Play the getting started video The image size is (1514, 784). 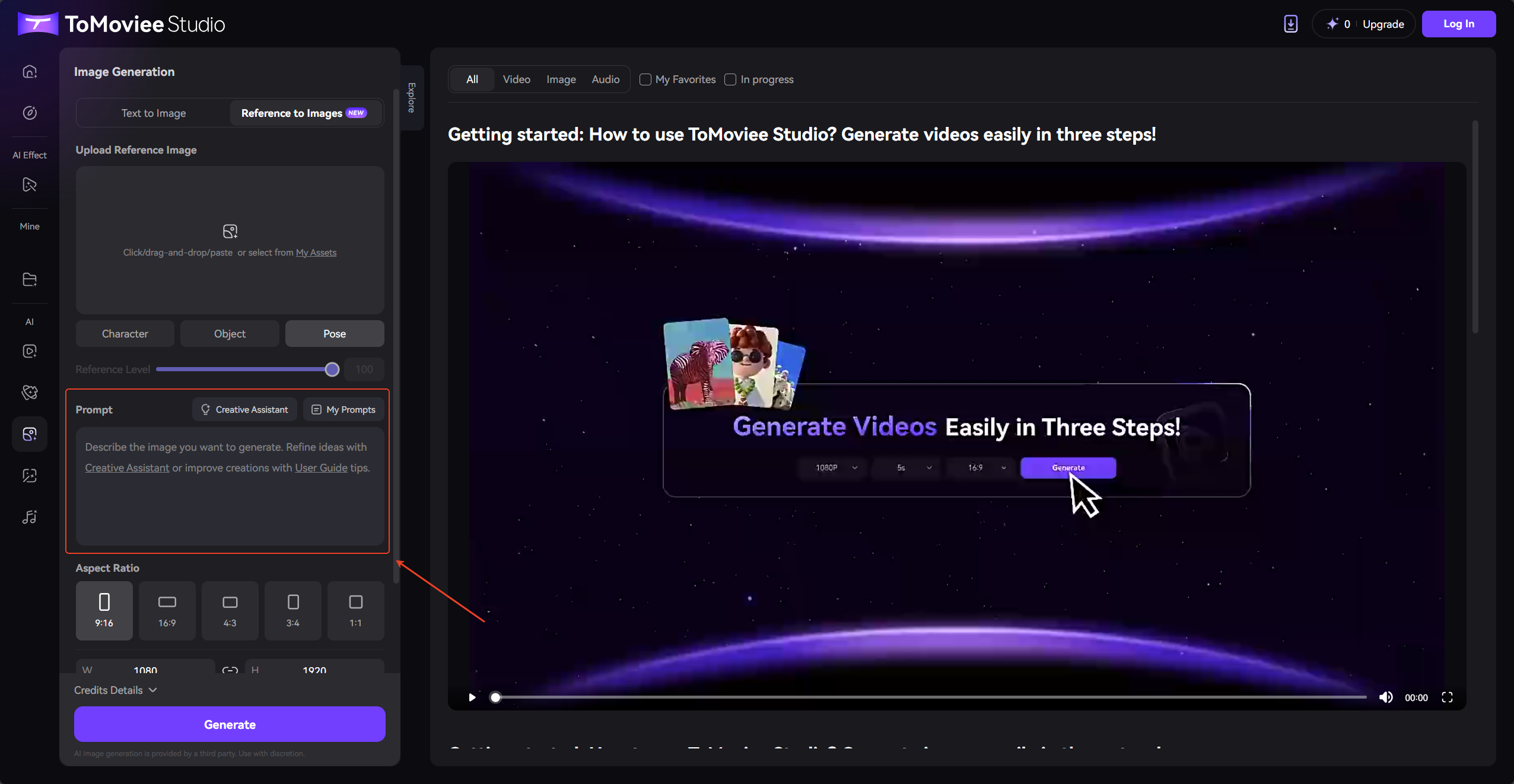[472, 697]
